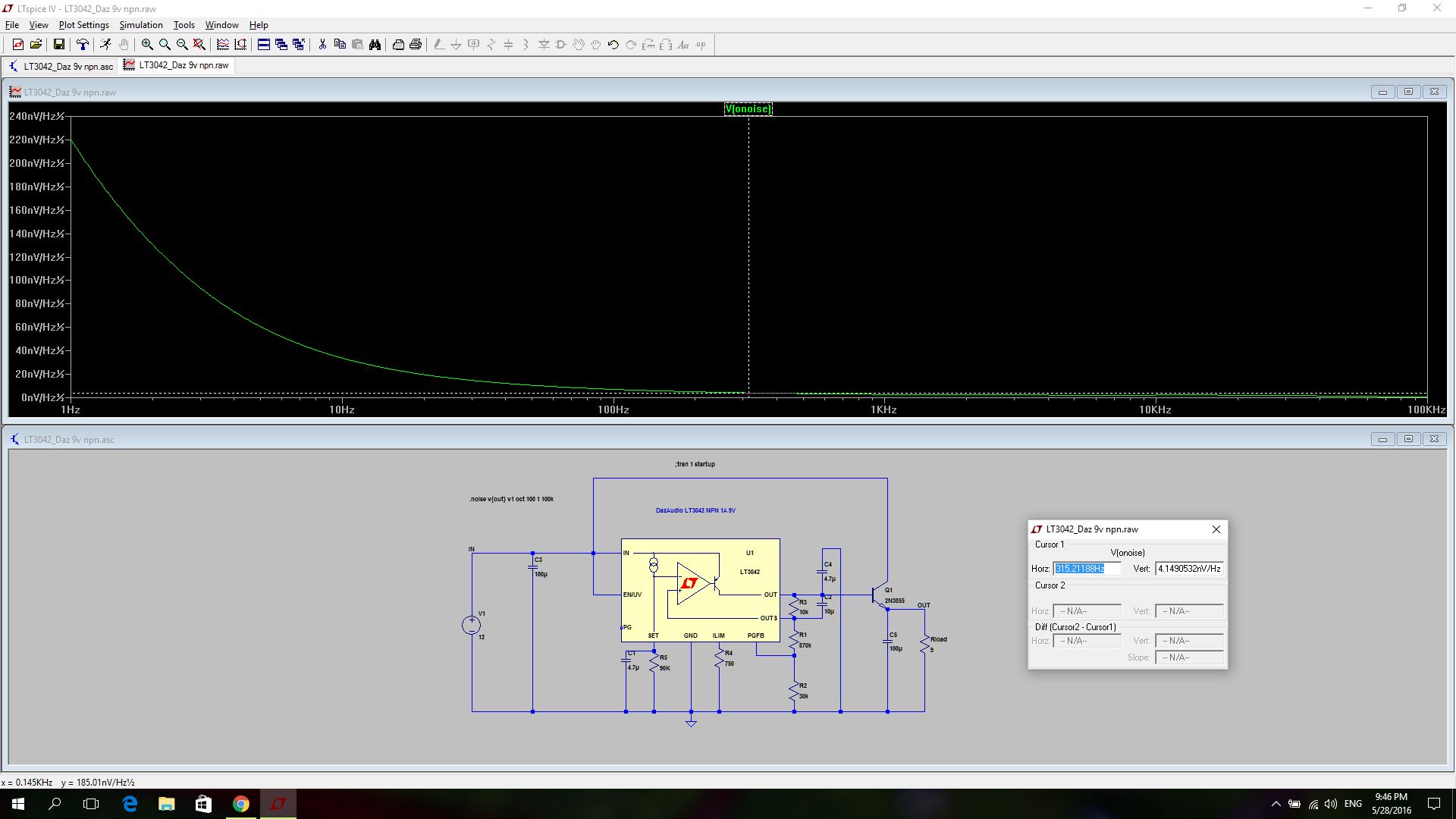1456x819 pixels.
Task: Click Cursor 1 Vert value field
Action: 1189,569
